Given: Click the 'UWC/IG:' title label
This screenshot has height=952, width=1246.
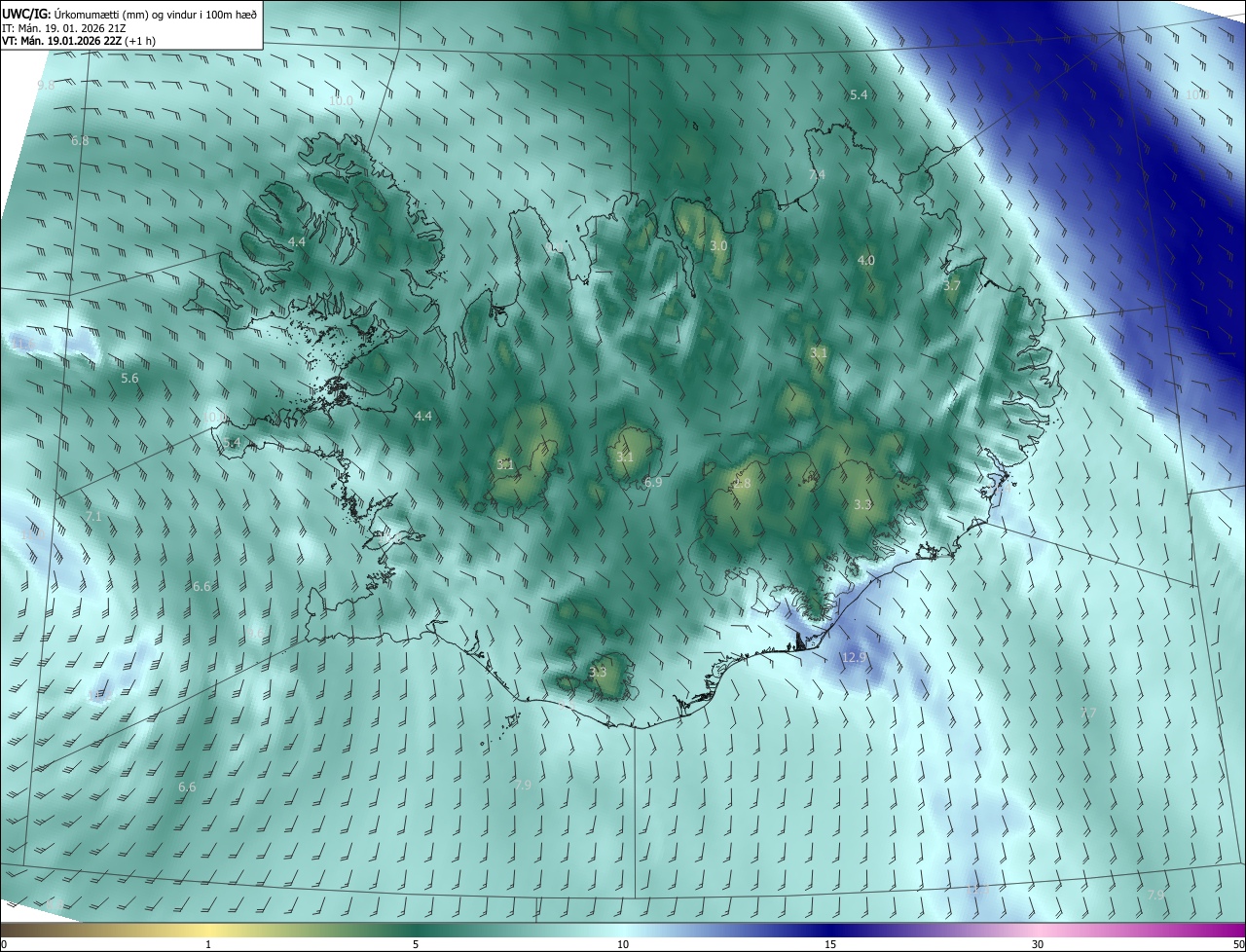Looking at the screenshot, I should point(25,14).
